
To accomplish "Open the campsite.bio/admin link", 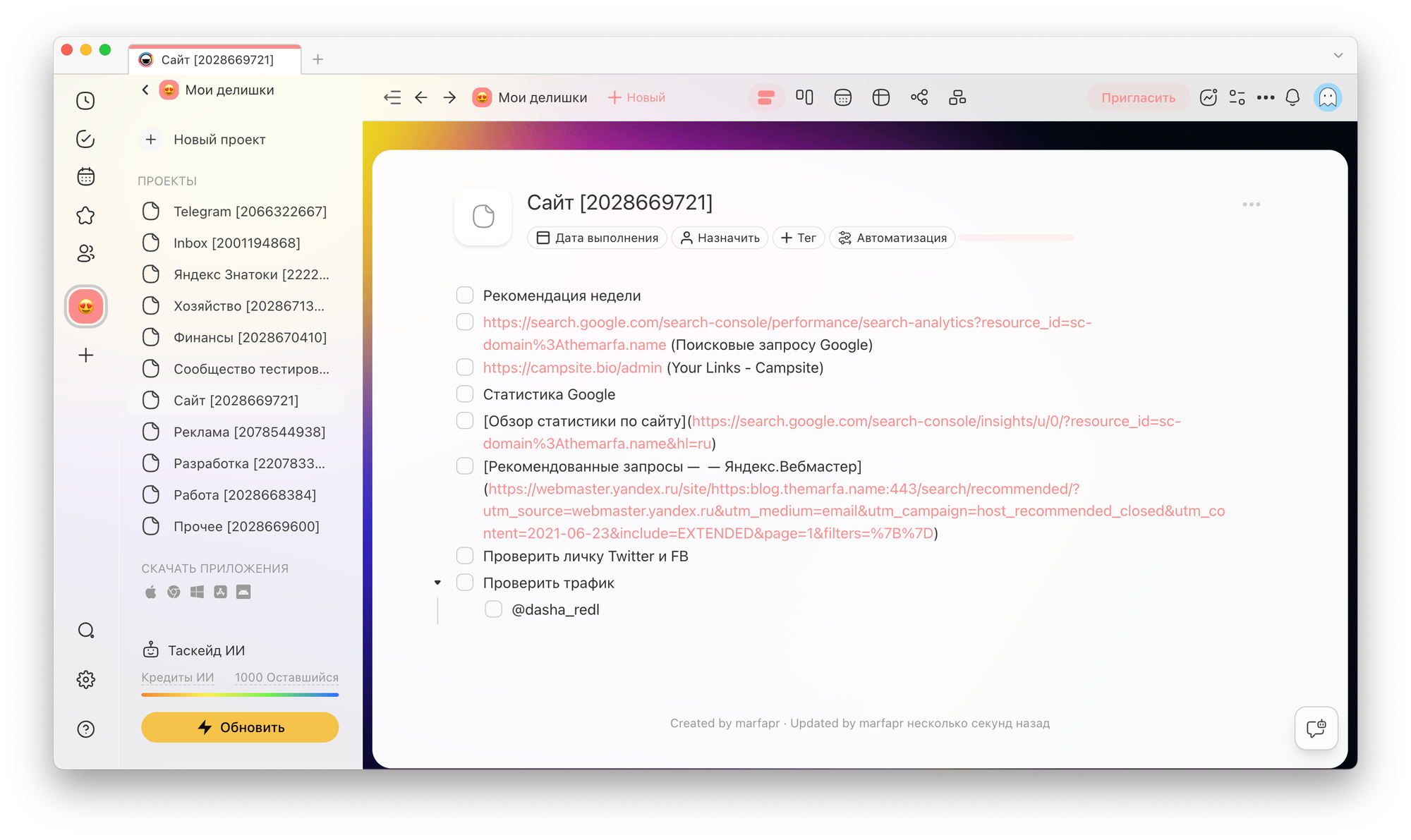I will [x=572, y=367].
